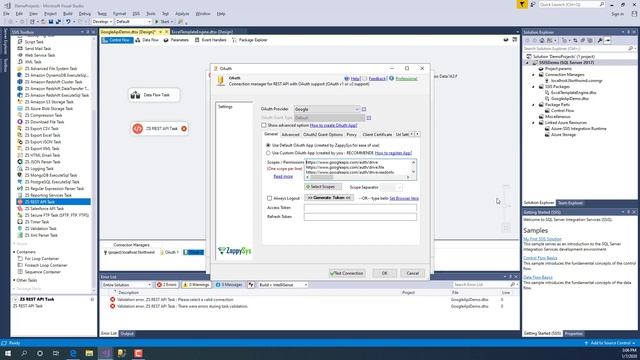Open the OAuth Provider Google dropdown
The image size is (640, 360).
coord(327,109)
